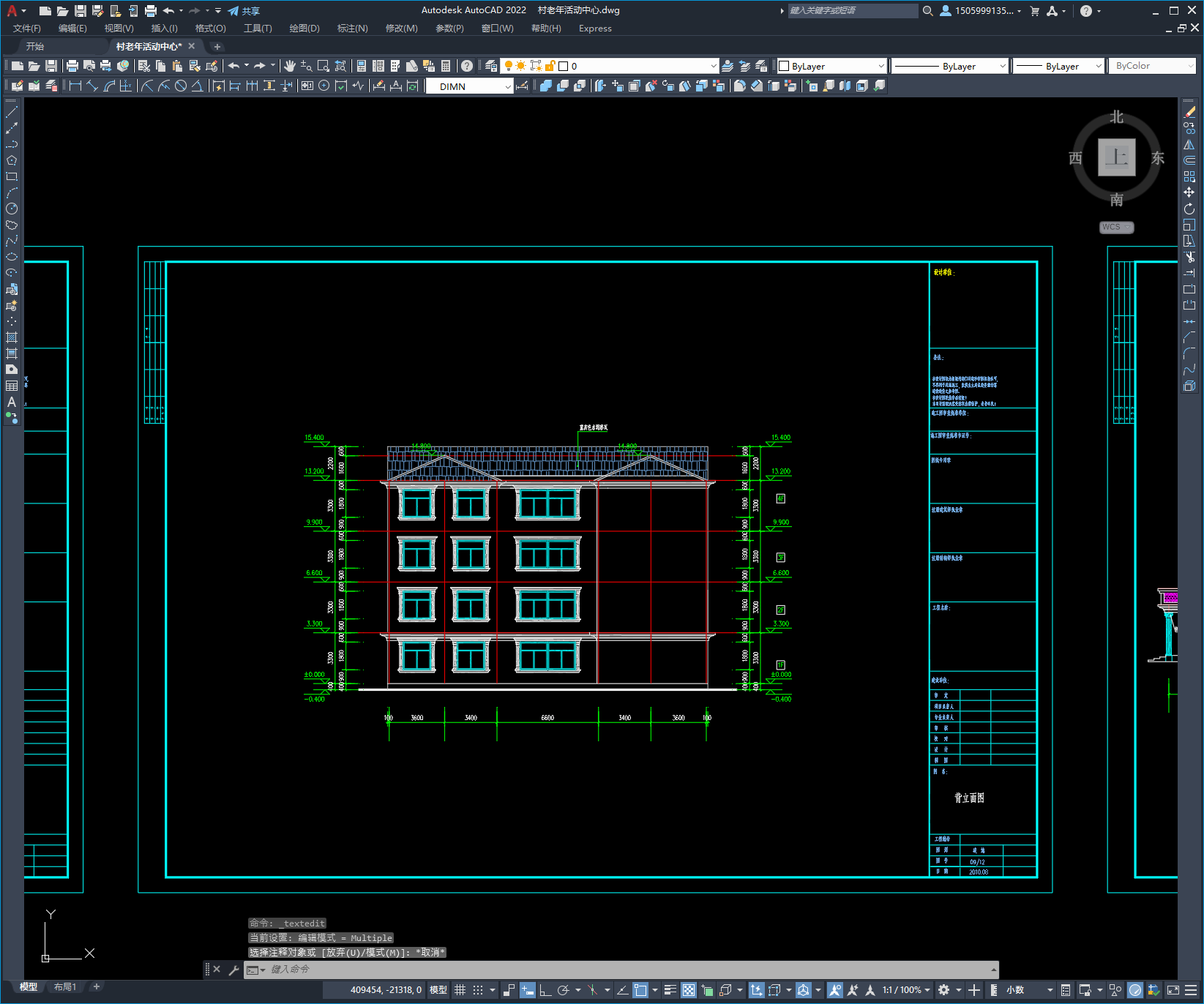Toggle Ortho mode in status bar
The width and height of the screenshot is (1204, 1004).
pos(545,990)
